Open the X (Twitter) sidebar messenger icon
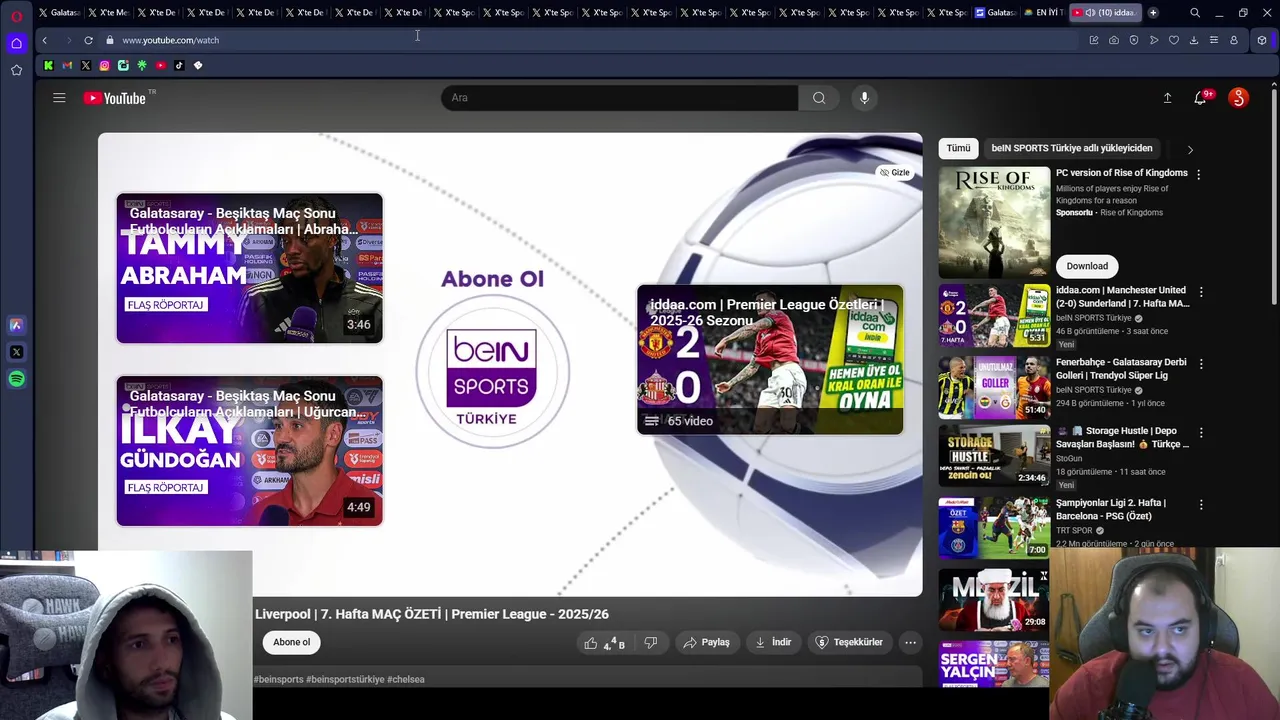This screenshot has width=1280, height=720. [16, 352]
